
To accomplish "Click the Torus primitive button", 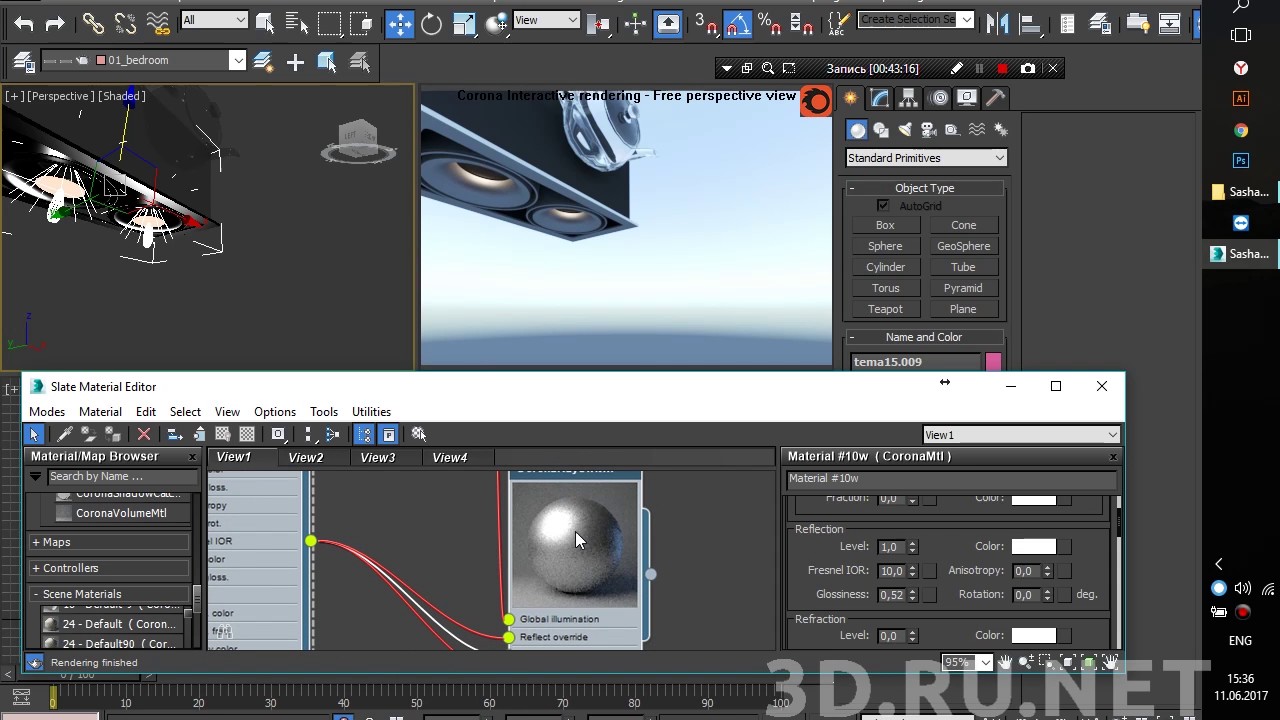I will point(885,288).
